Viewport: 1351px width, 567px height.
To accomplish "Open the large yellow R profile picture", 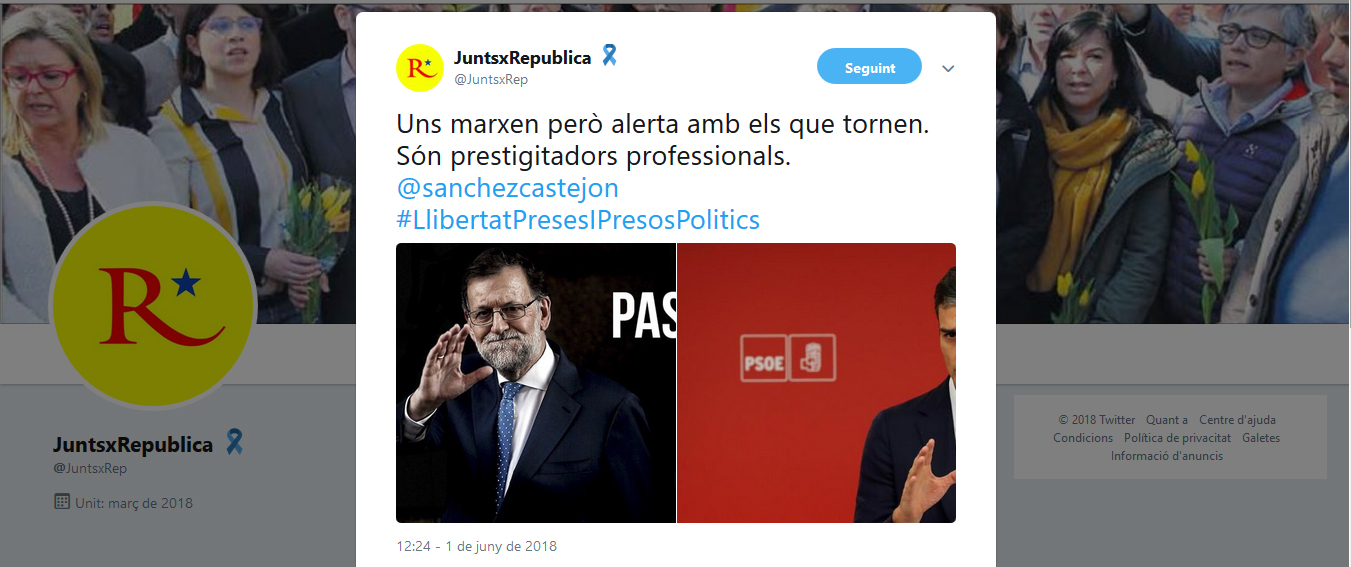I will (x=153, y=305).
